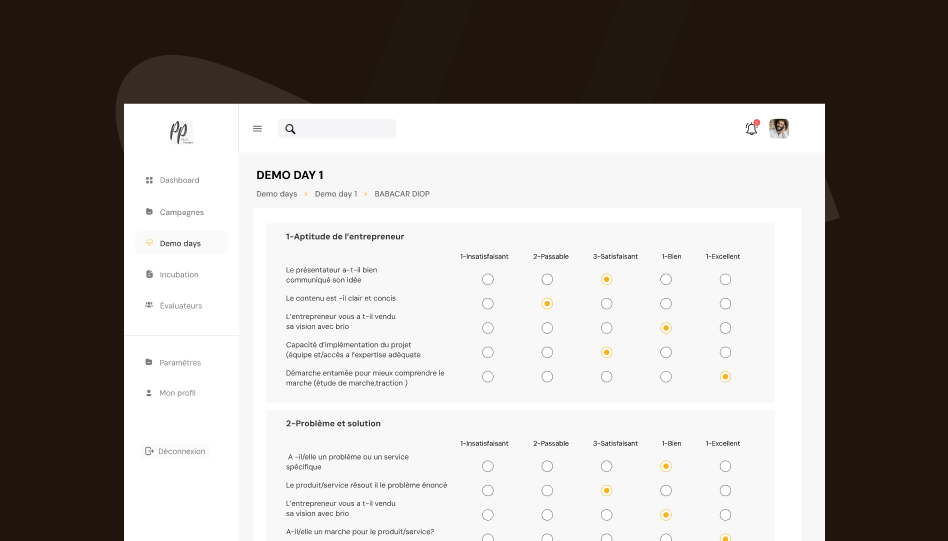The height and width of the screenshot is (541, 948).
Task: Open the Dashboard menu item
Action: [x=181, y=180]
